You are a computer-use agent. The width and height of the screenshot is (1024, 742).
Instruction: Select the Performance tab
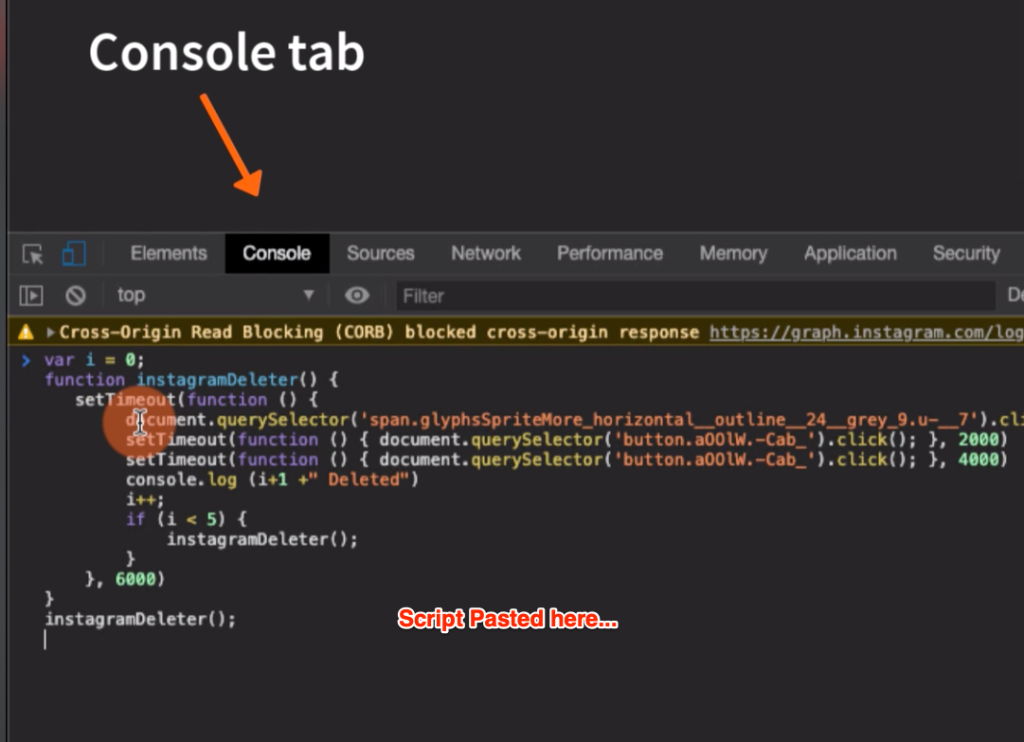coord(609,253)
